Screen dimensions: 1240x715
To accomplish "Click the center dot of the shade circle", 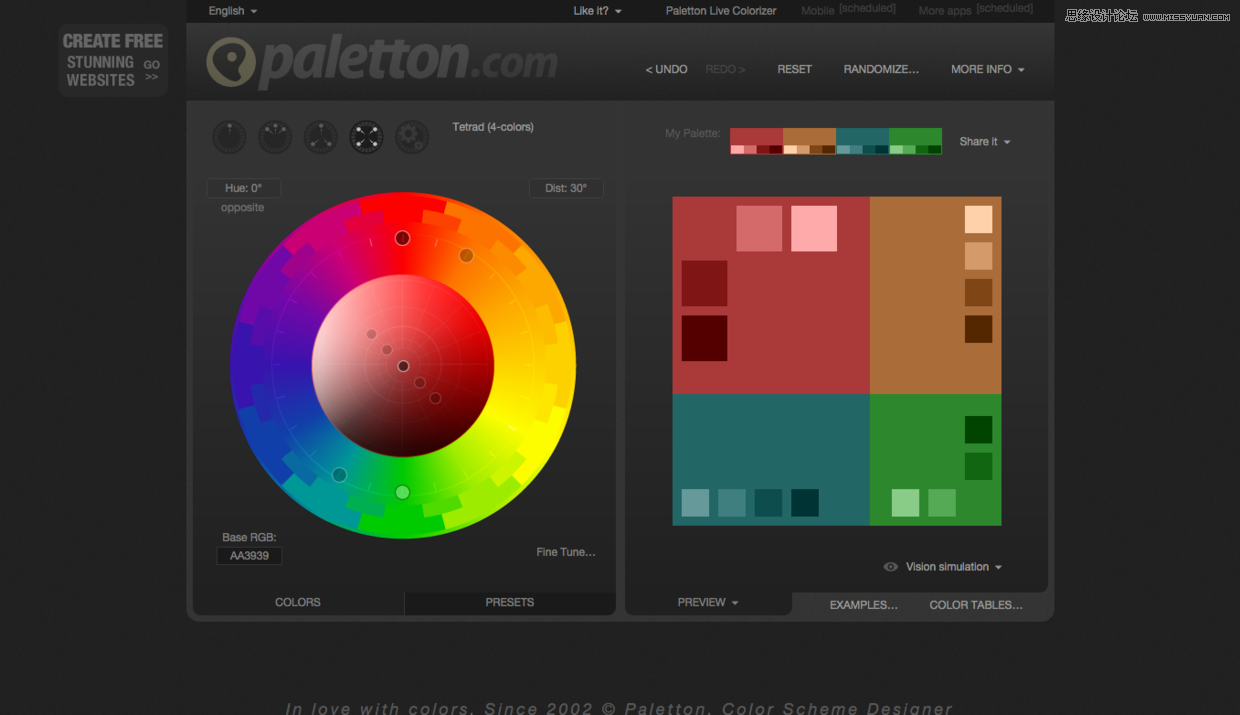I will 403,366.
